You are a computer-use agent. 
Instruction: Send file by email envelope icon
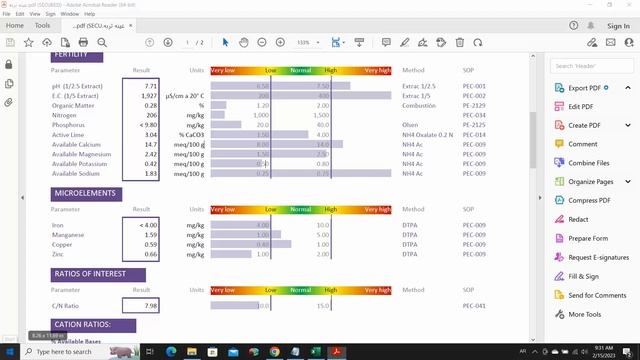click(611, 42)
